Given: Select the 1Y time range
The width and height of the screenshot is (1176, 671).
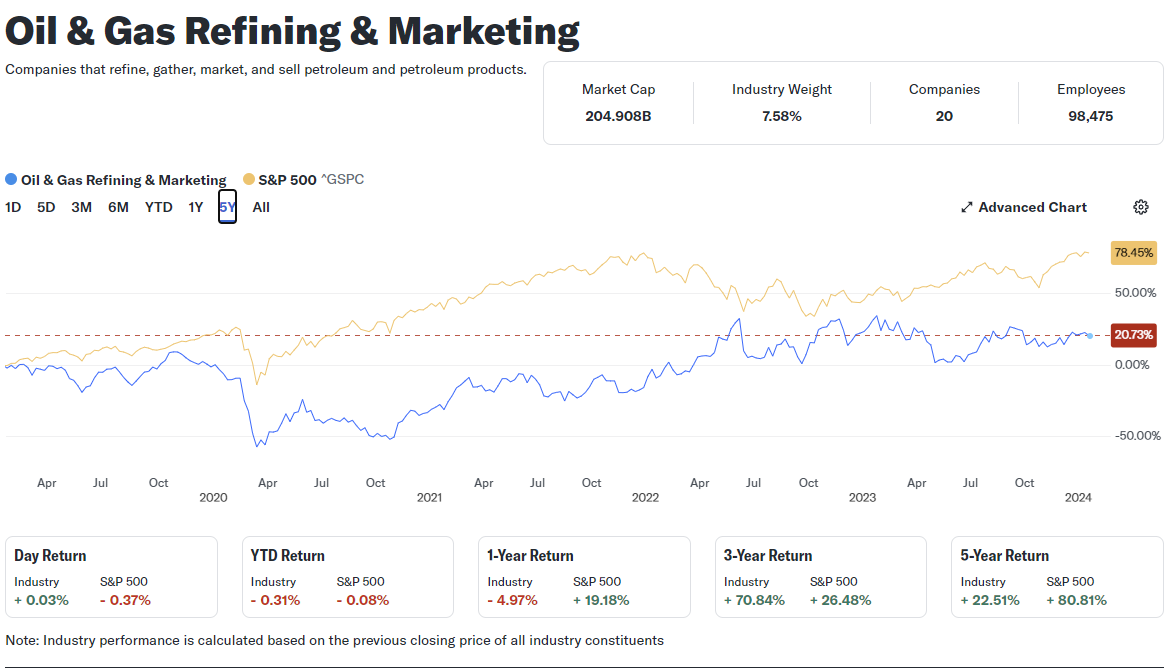Looking at the screenshot, I should pyautogui.click(x=196, y=207).
